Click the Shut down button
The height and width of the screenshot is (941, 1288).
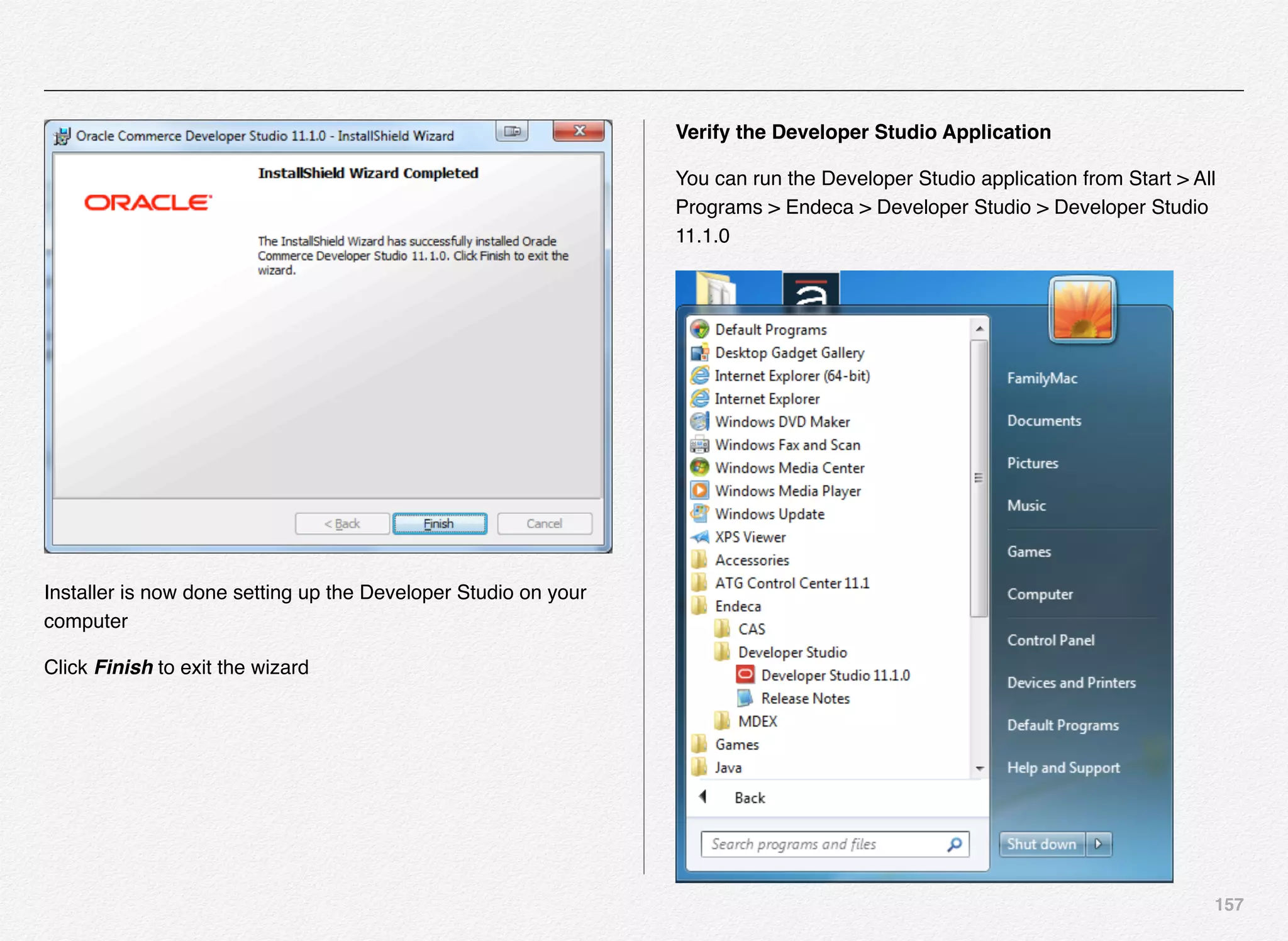[1042, 844]
